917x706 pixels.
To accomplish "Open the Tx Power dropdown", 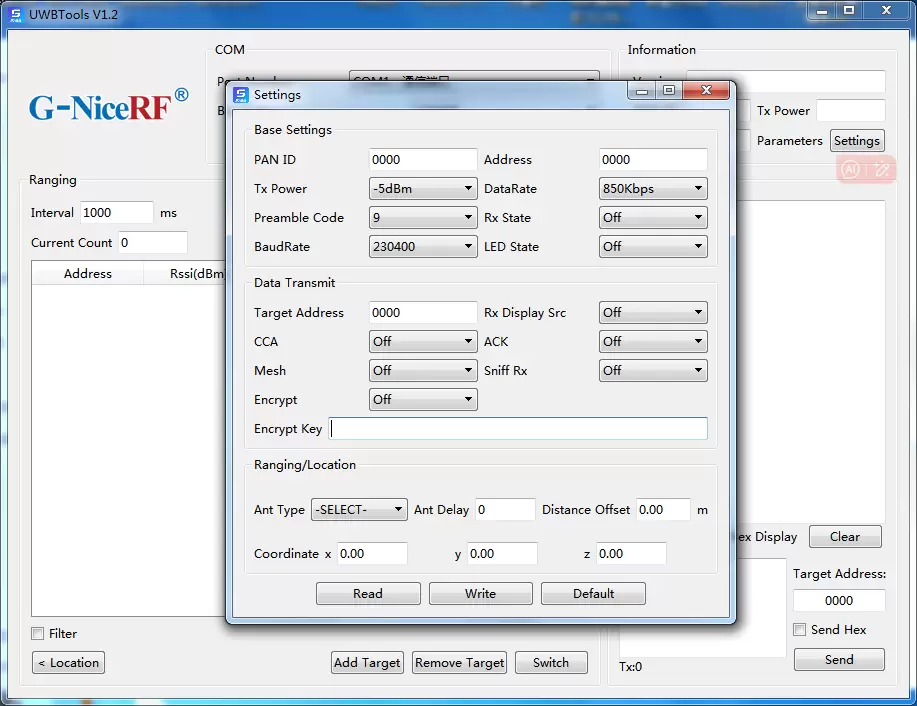I will click(422, 188).
